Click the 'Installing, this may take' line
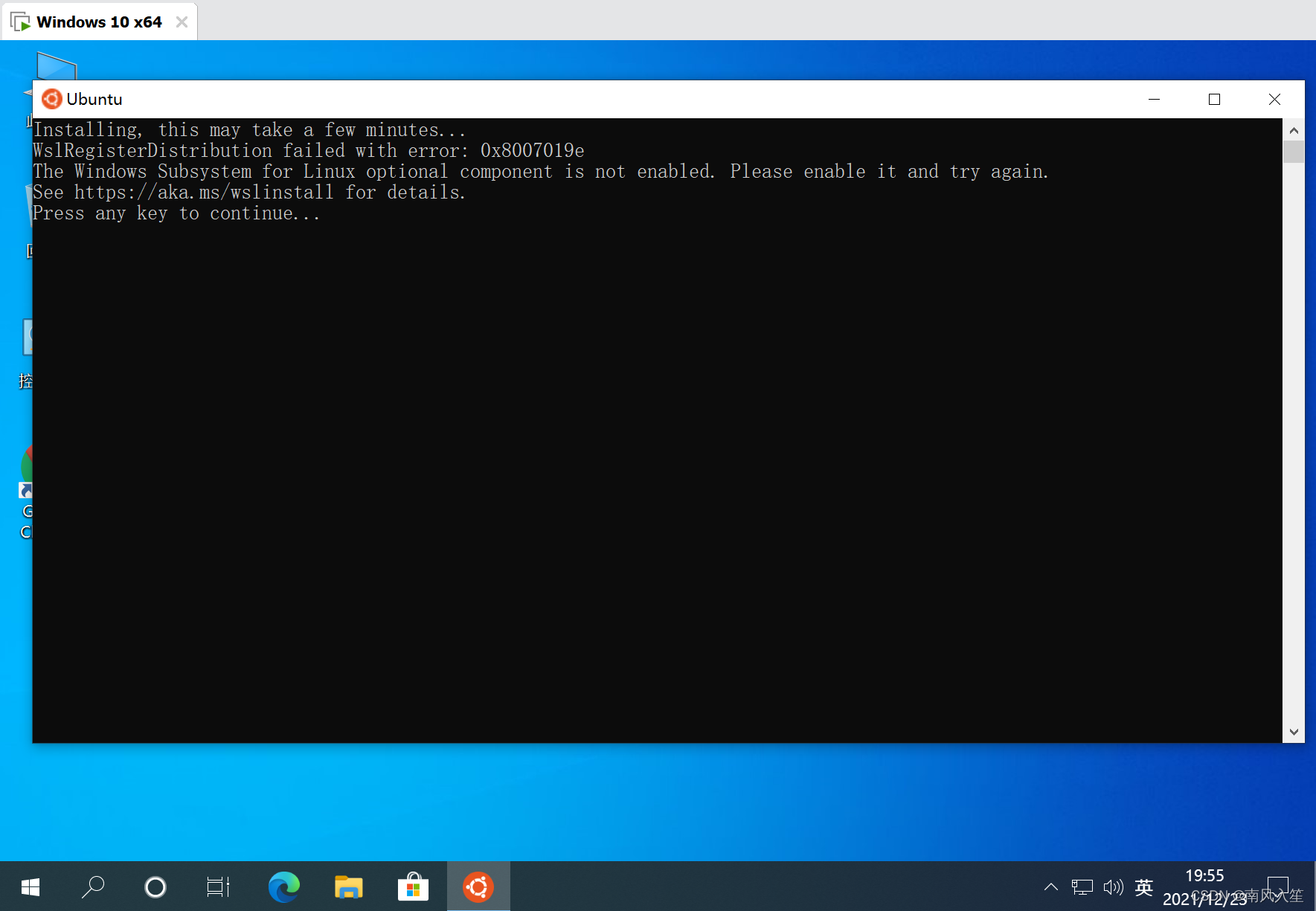Image resolution: width=1316 pixels, height=911 pixels. click(249, 130)
